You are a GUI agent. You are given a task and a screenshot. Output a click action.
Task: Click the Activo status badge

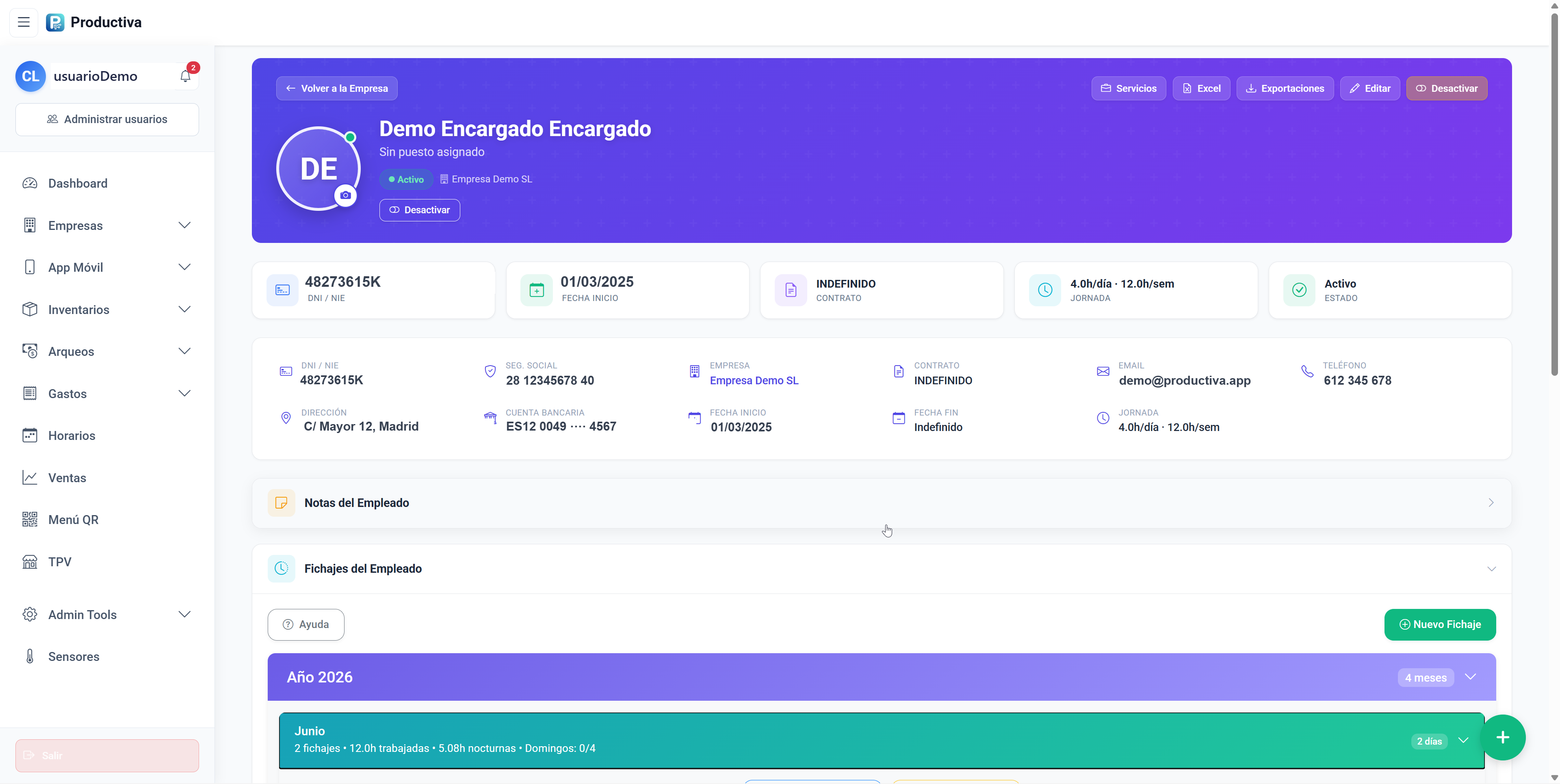406,179
